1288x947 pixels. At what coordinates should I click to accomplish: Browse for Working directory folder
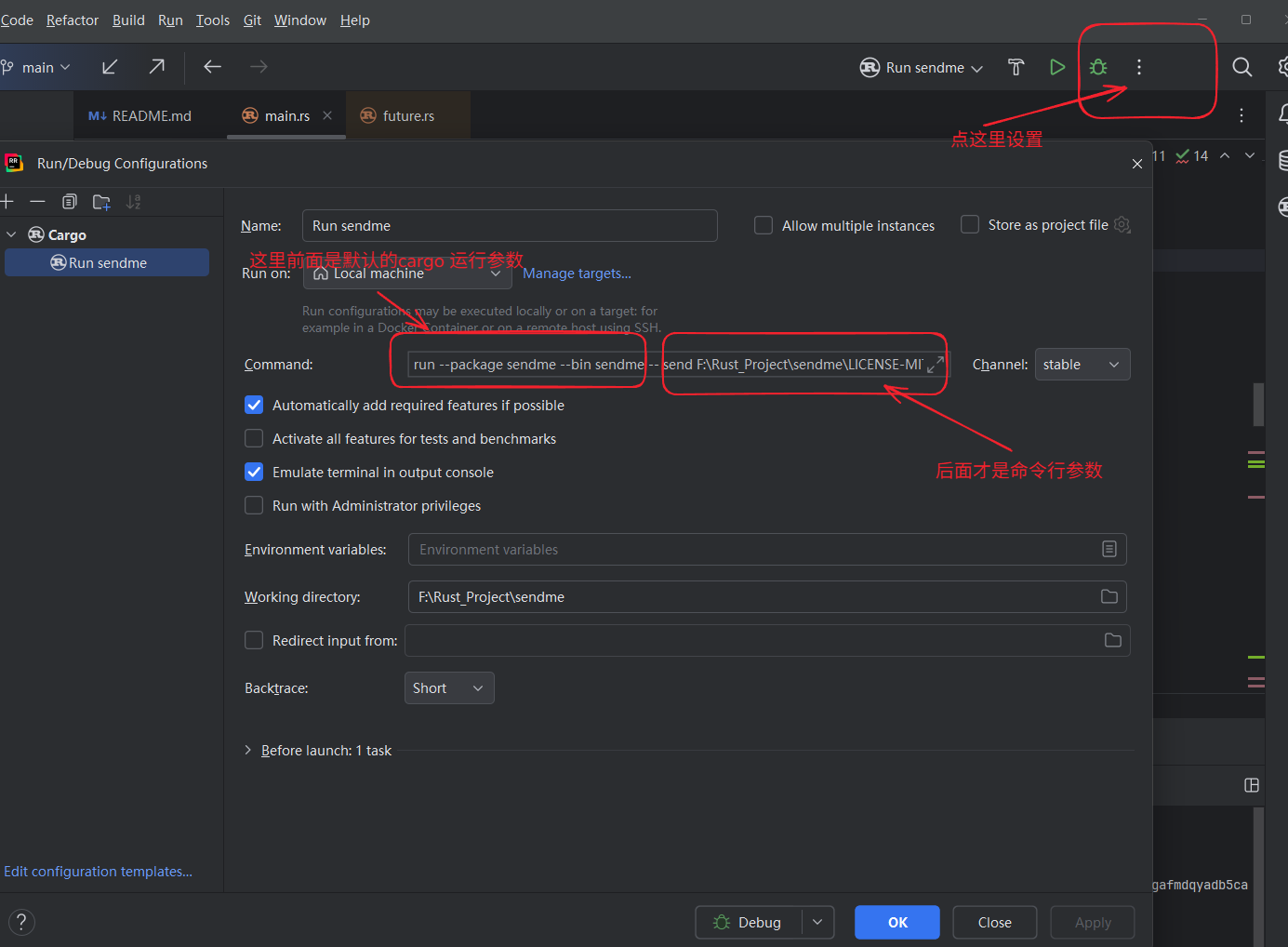tap(1109, 596)
